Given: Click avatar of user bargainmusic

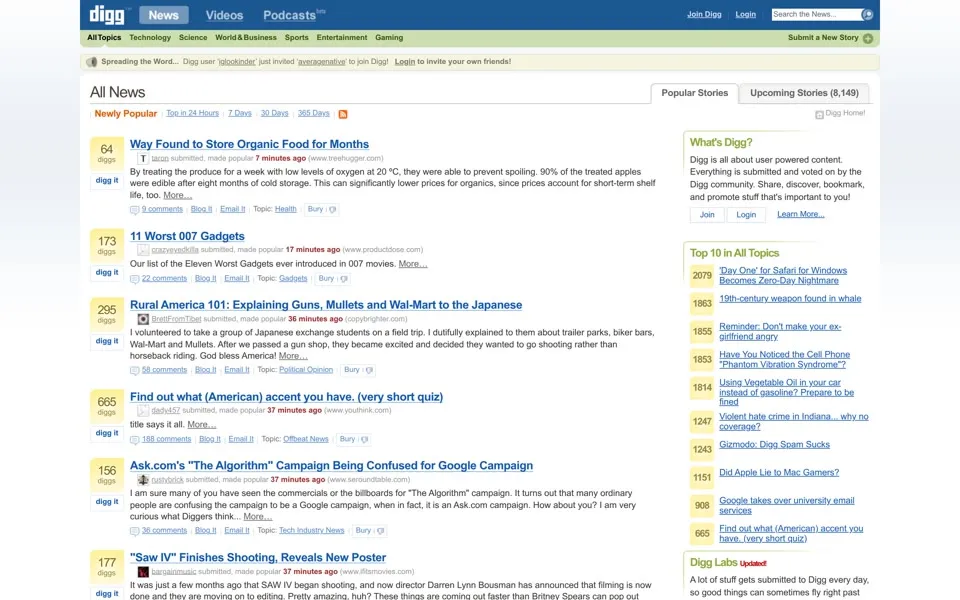Looking at the screenshot, I should tap(143, 572).
